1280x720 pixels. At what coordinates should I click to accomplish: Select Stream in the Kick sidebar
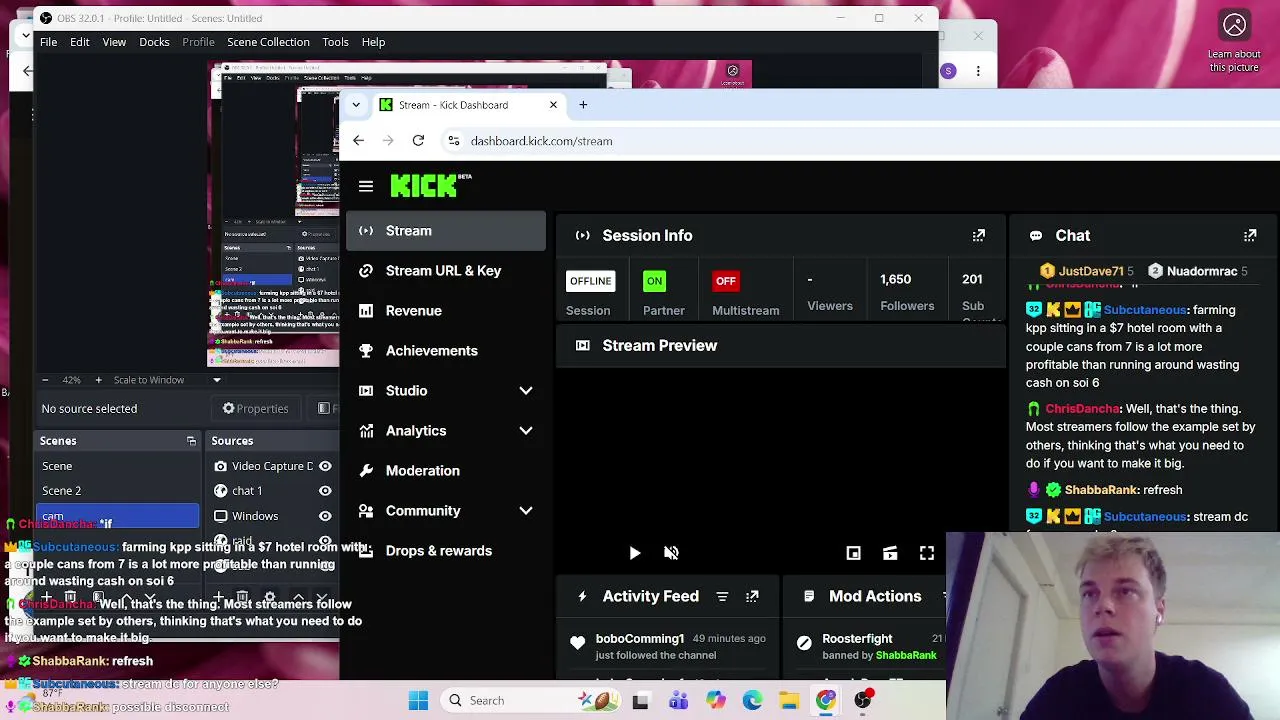[x=446, y=231]
